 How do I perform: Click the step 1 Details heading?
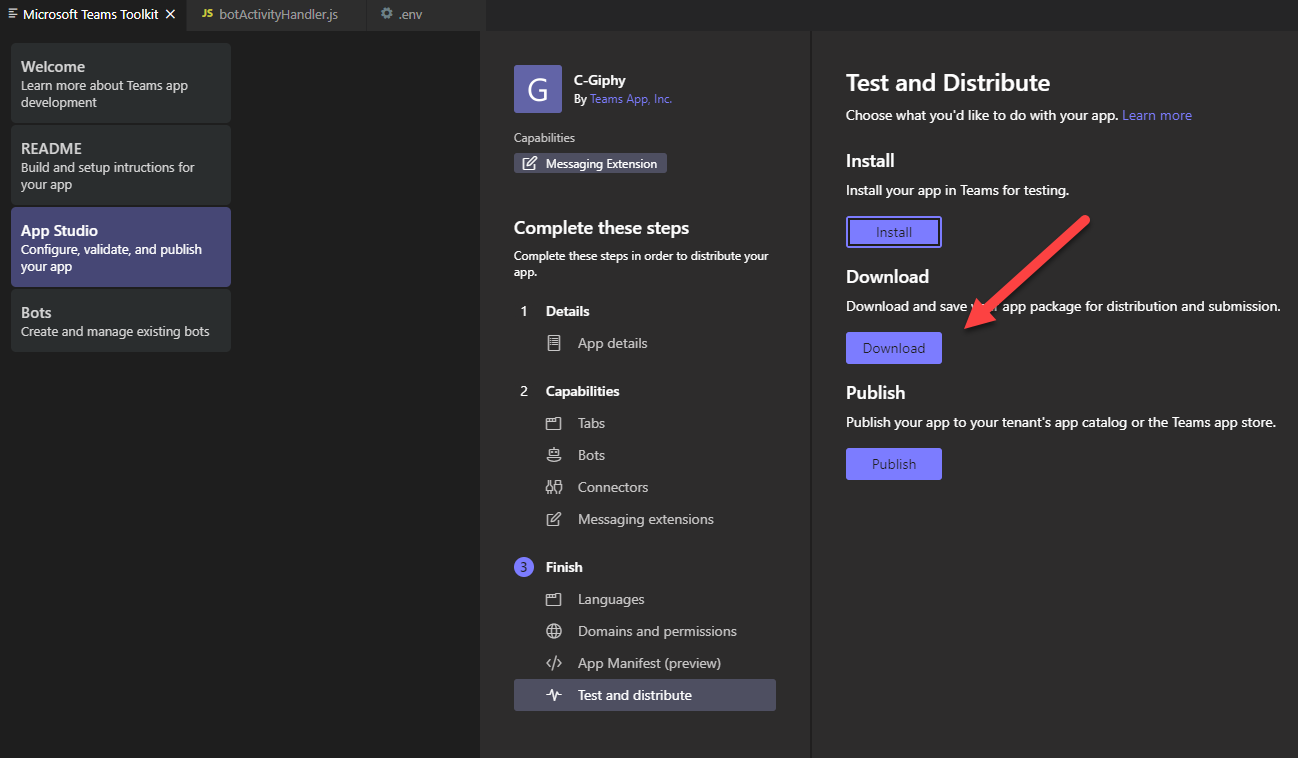tap(568, 311)
